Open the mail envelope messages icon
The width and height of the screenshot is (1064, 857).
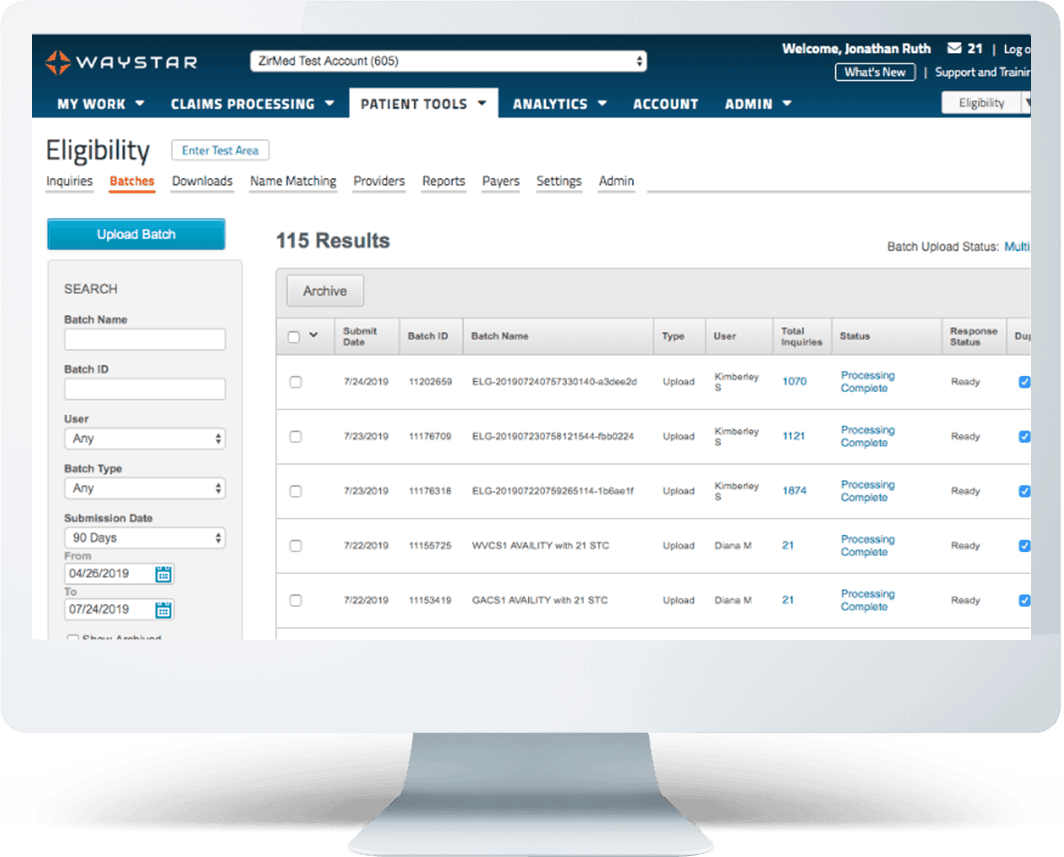954,48
